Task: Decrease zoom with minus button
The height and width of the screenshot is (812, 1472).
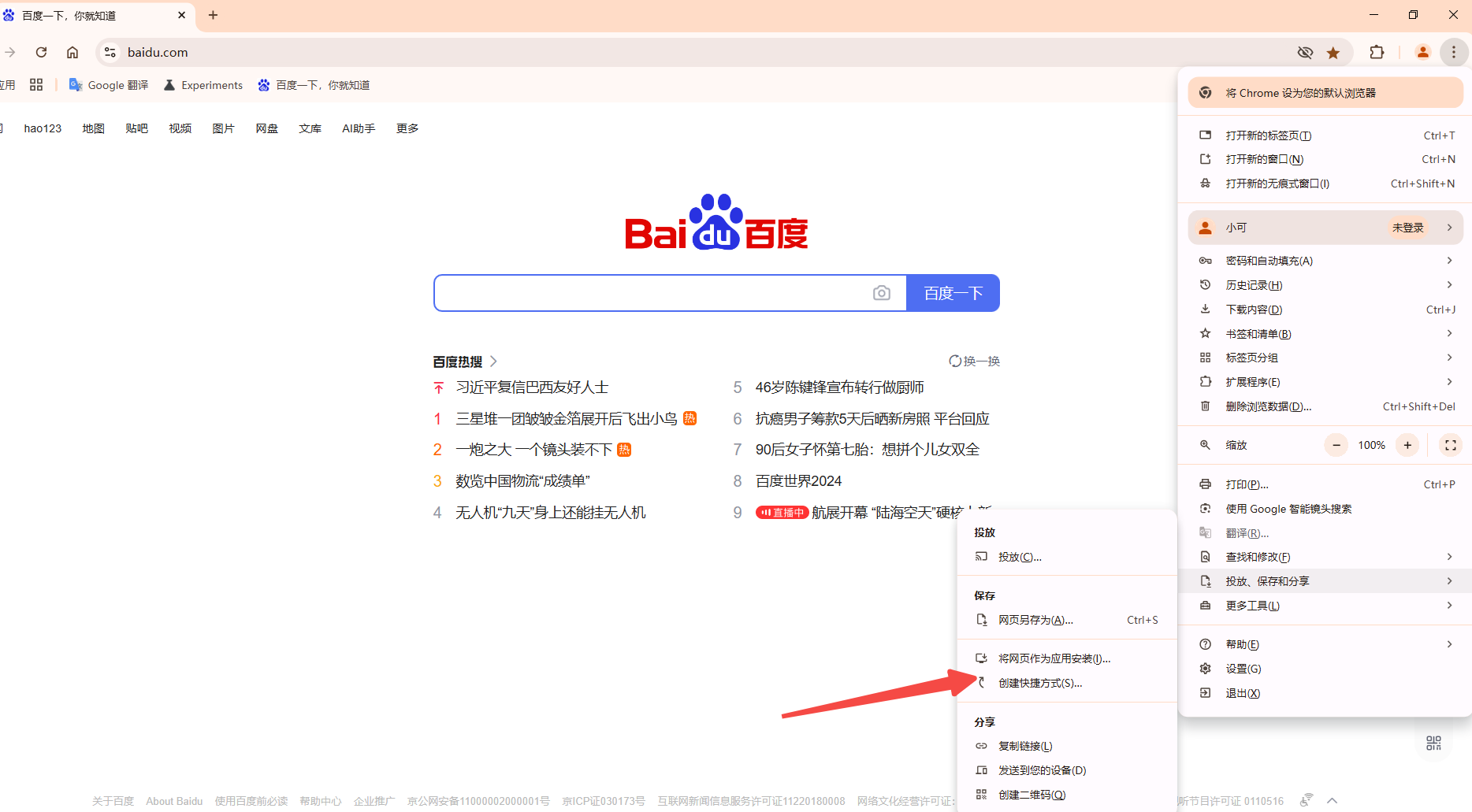Action: [x=1336, y=445]
